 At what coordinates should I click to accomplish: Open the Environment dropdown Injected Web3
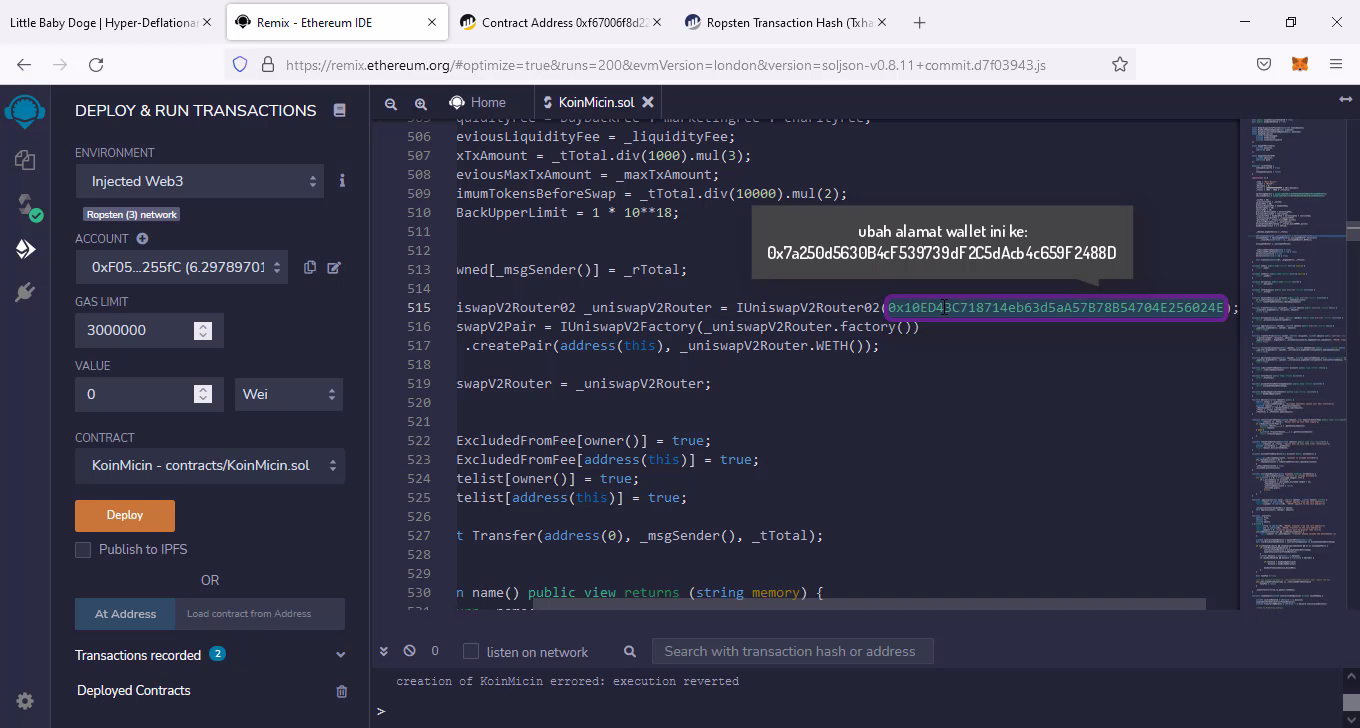200,181
